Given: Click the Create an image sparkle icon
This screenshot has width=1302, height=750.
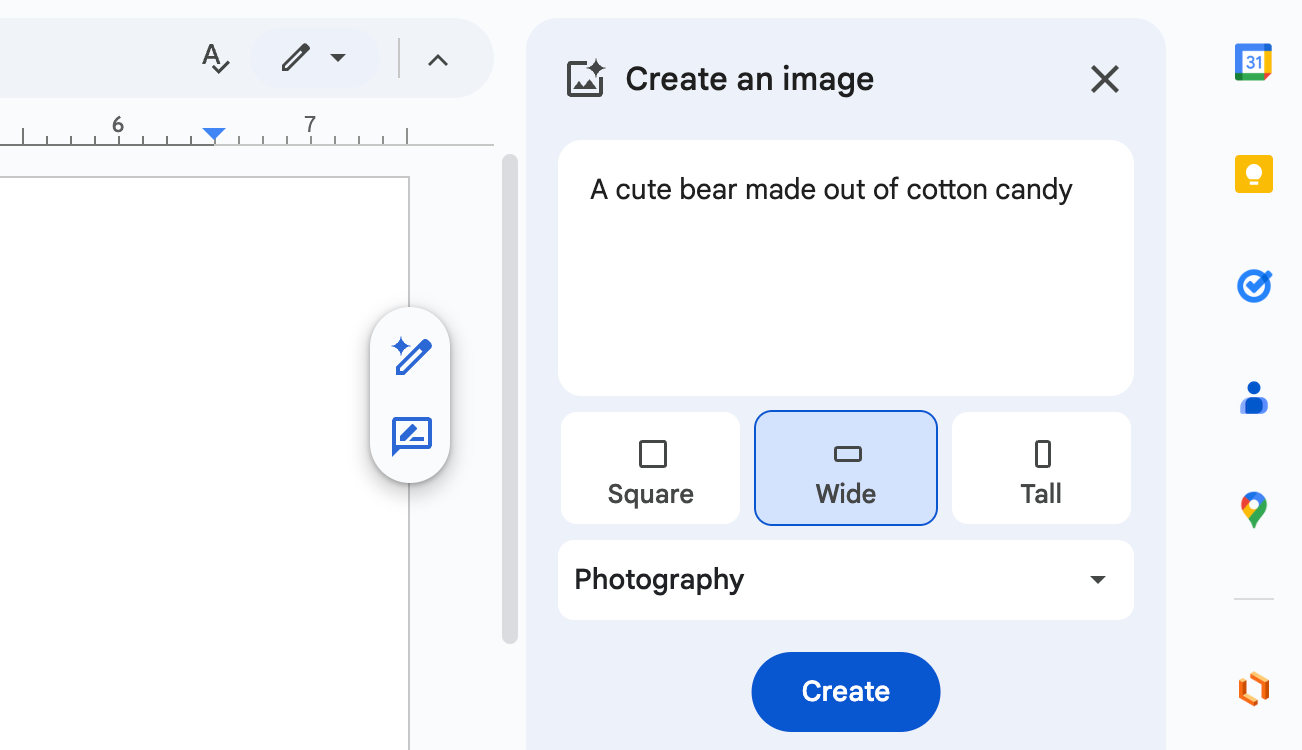Looking at the screenshot, I should pos(586,78).
